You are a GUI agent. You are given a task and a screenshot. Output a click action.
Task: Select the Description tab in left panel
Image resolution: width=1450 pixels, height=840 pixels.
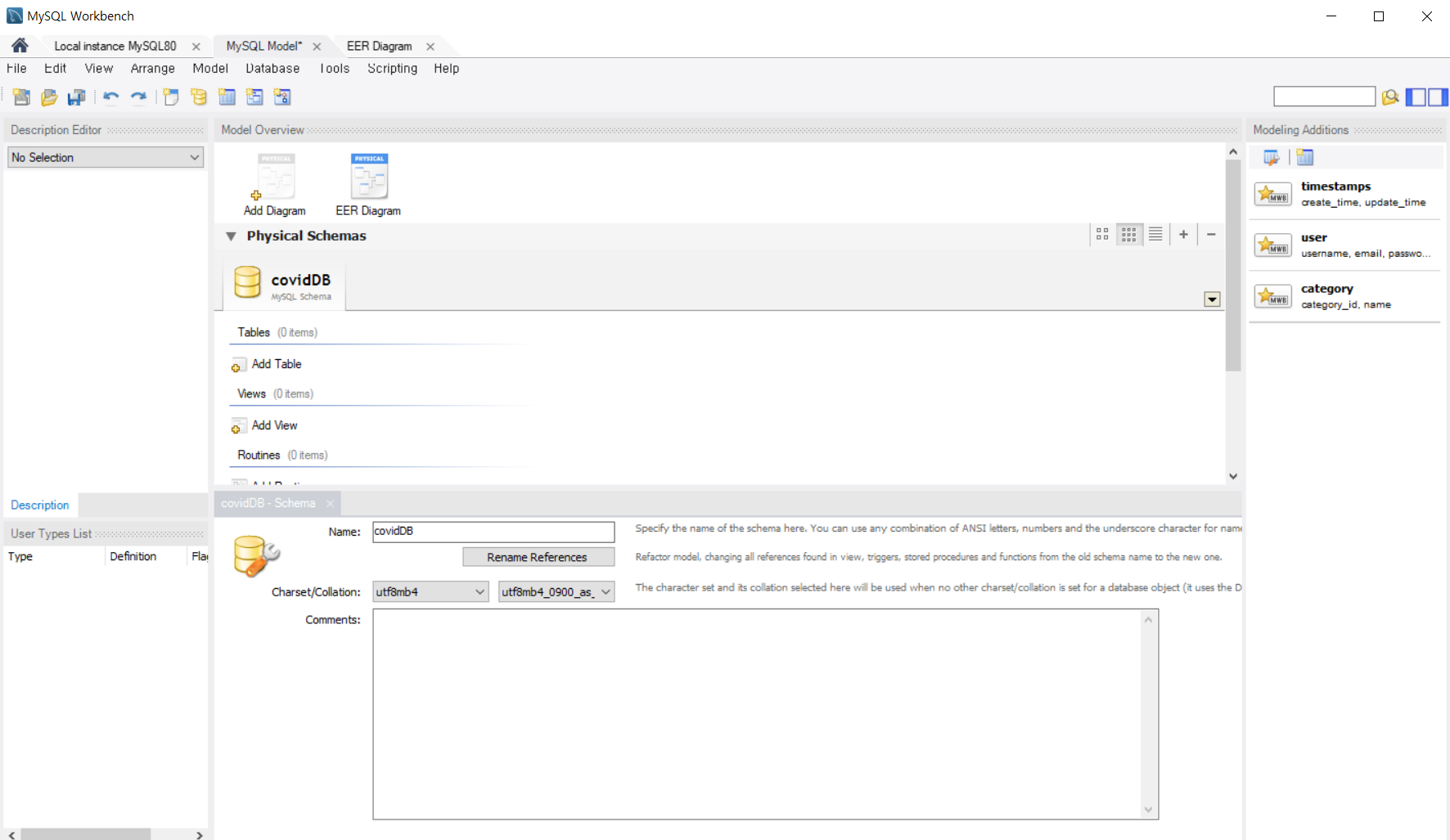tap(40, 505)
